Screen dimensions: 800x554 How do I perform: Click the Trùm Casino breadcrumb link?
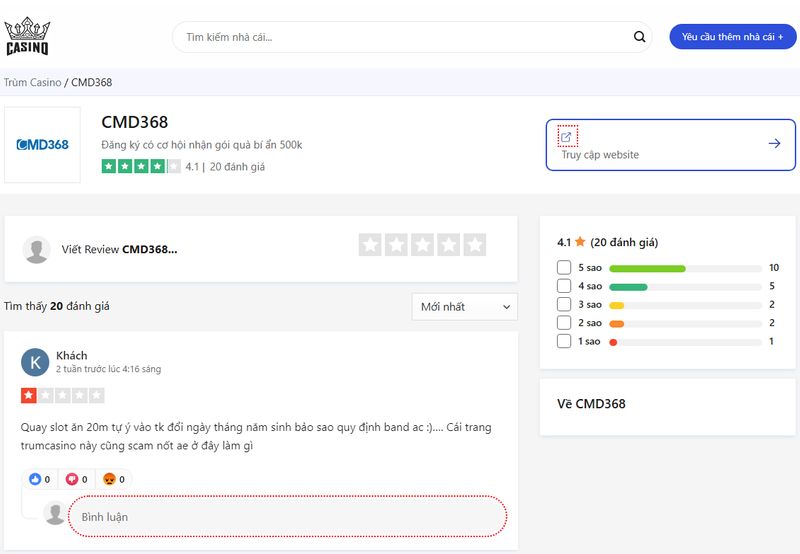(33, 82)
